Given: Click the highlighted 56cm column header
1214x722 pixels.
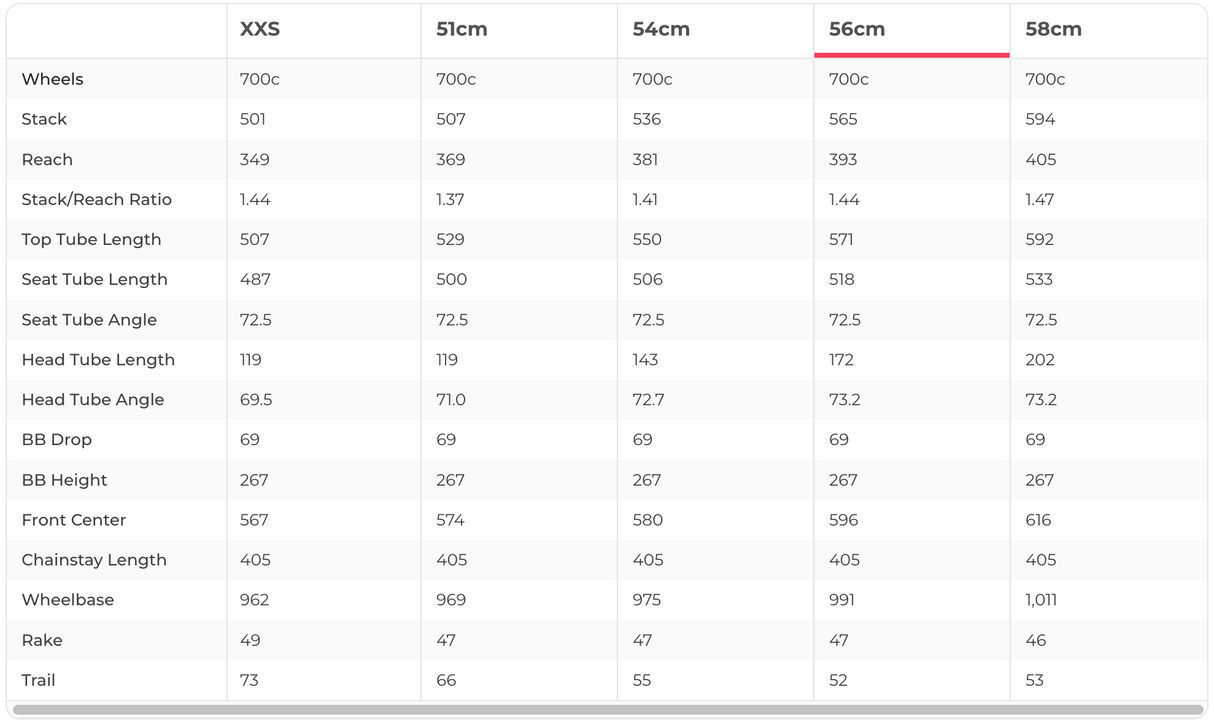Looking at the screenshot, I should tap(857, 29).
